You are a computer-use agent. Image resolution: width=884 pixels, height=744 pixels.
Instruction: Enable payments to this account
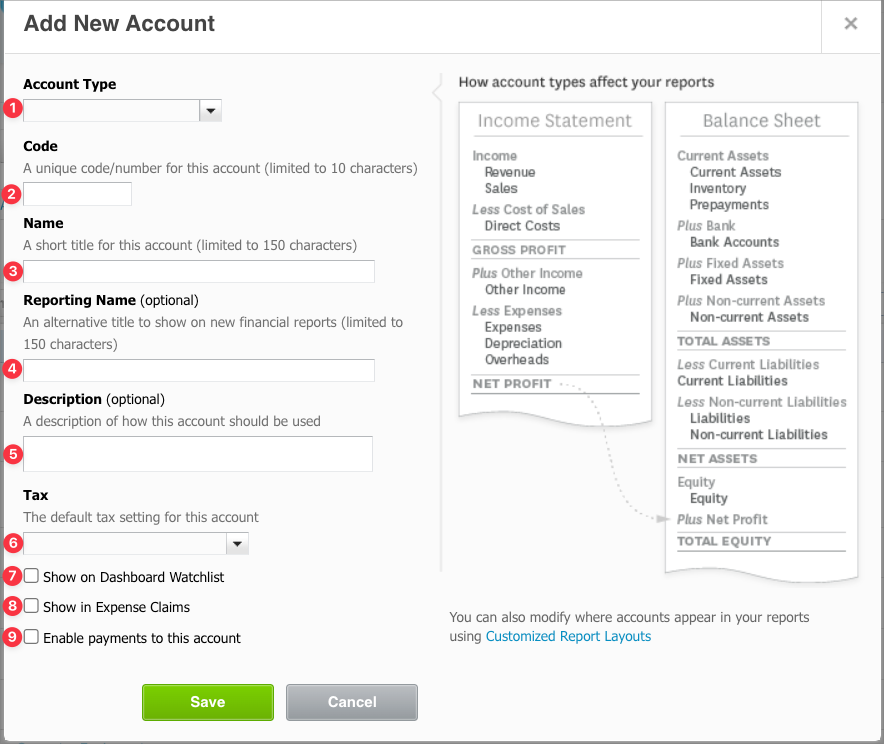pyautogui.click(x=31, y=636)
